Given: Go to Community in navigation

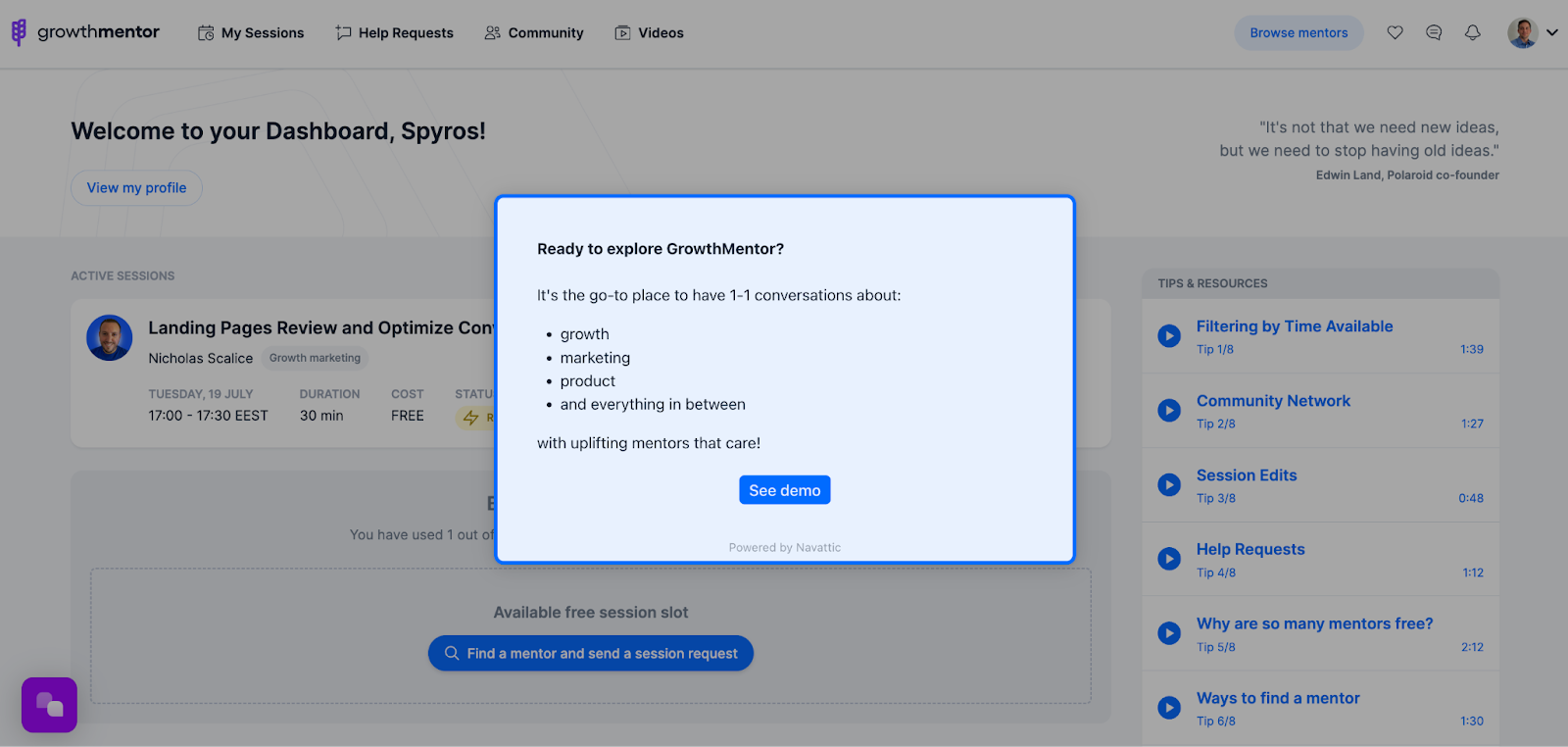Looking at the screenshot, I should click(534, 33).
